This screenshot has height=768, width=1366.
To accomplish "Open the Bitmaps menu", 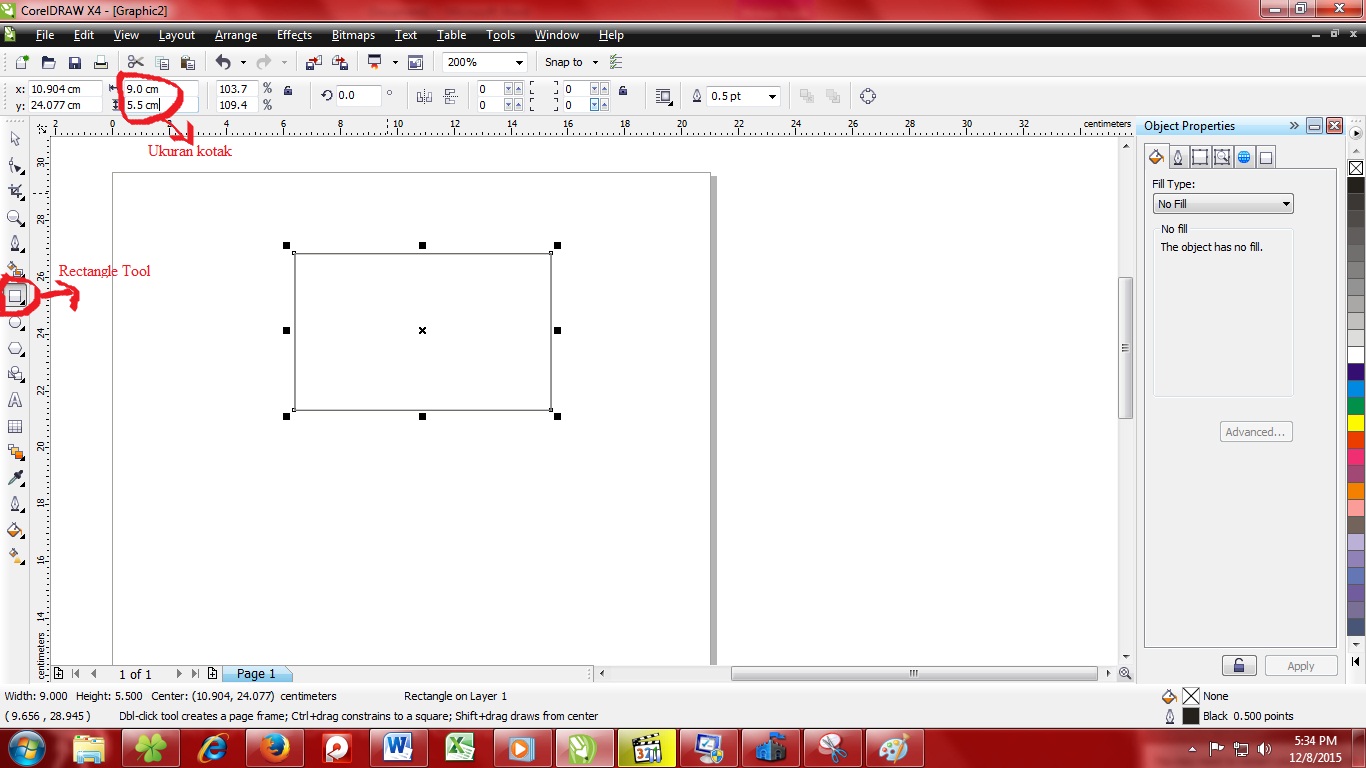I will (x=353, y=35).
